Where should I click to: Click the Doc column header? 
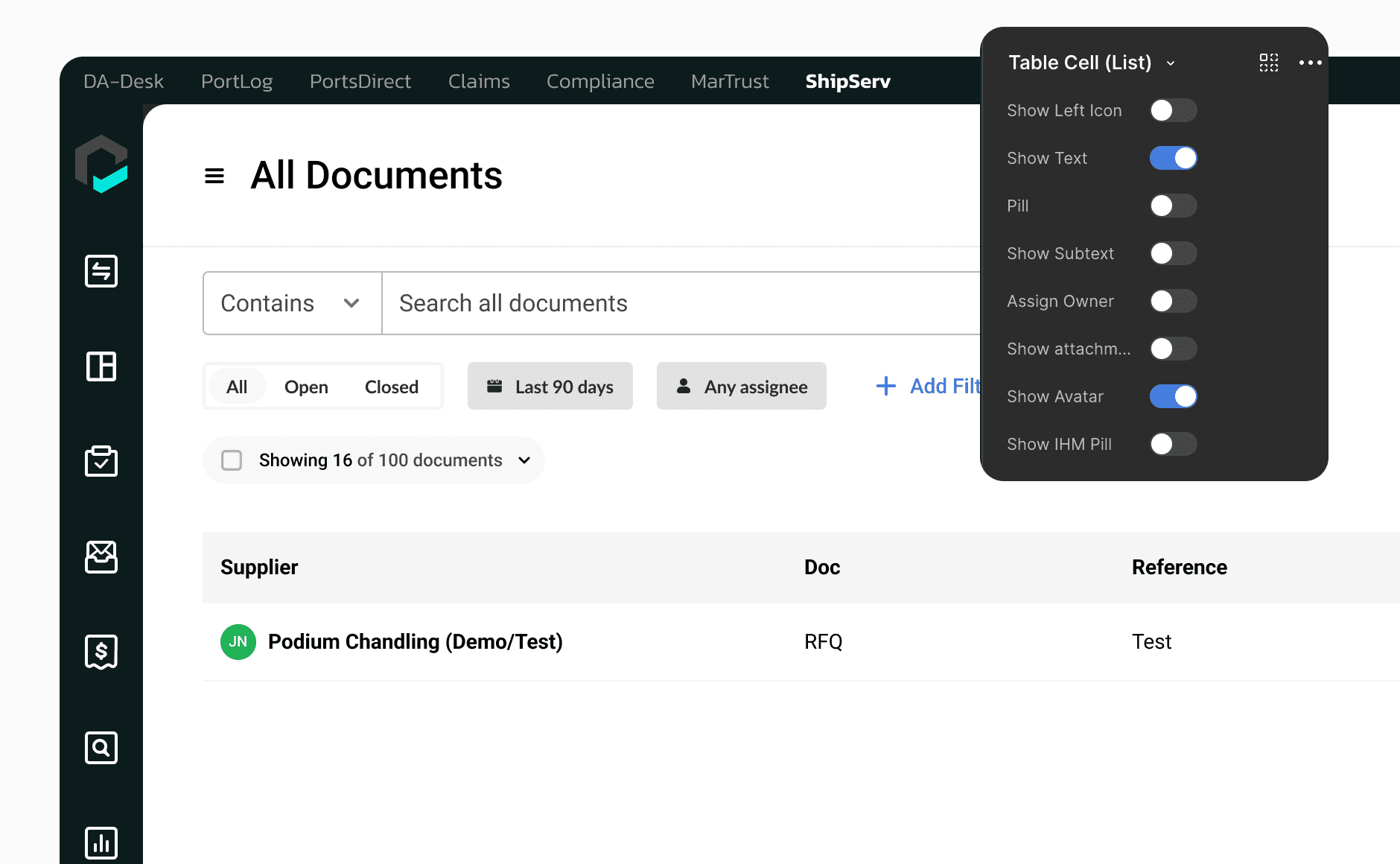pyautogui.click(x=822, y=568)
